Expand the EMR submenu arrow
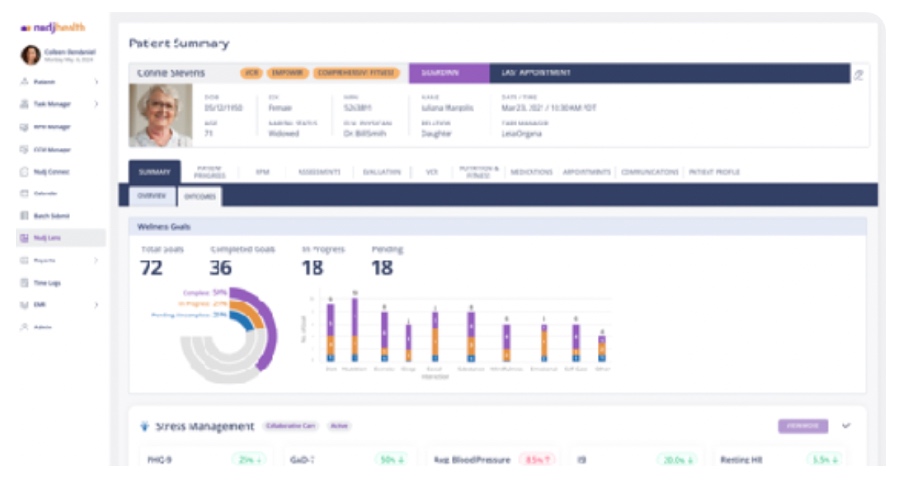The image size is (900, 480). pos(96,305)
